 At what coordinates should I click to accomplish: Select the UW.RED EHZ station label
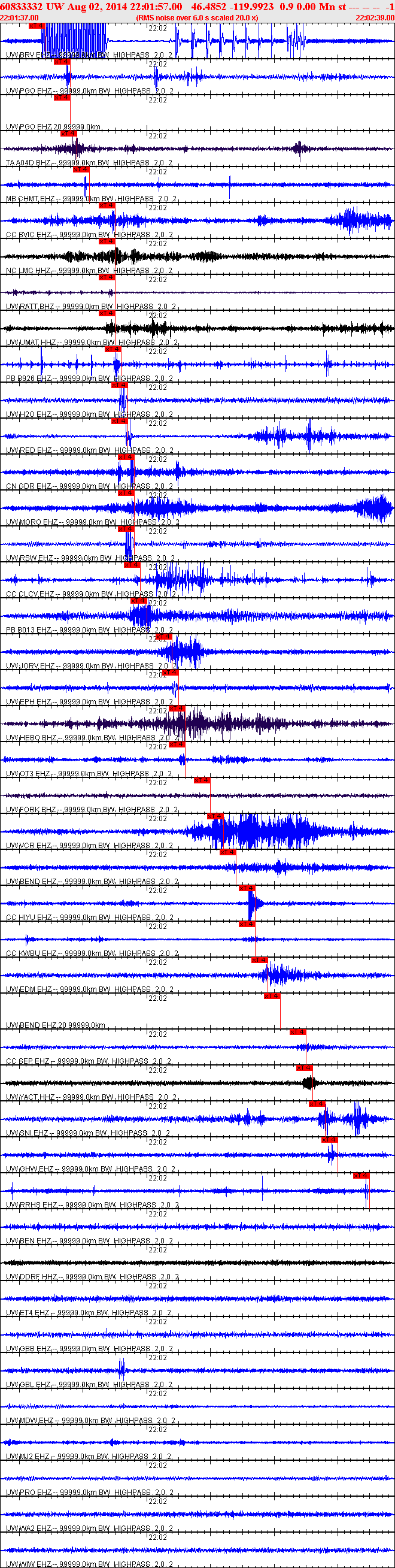click(89, 450)
